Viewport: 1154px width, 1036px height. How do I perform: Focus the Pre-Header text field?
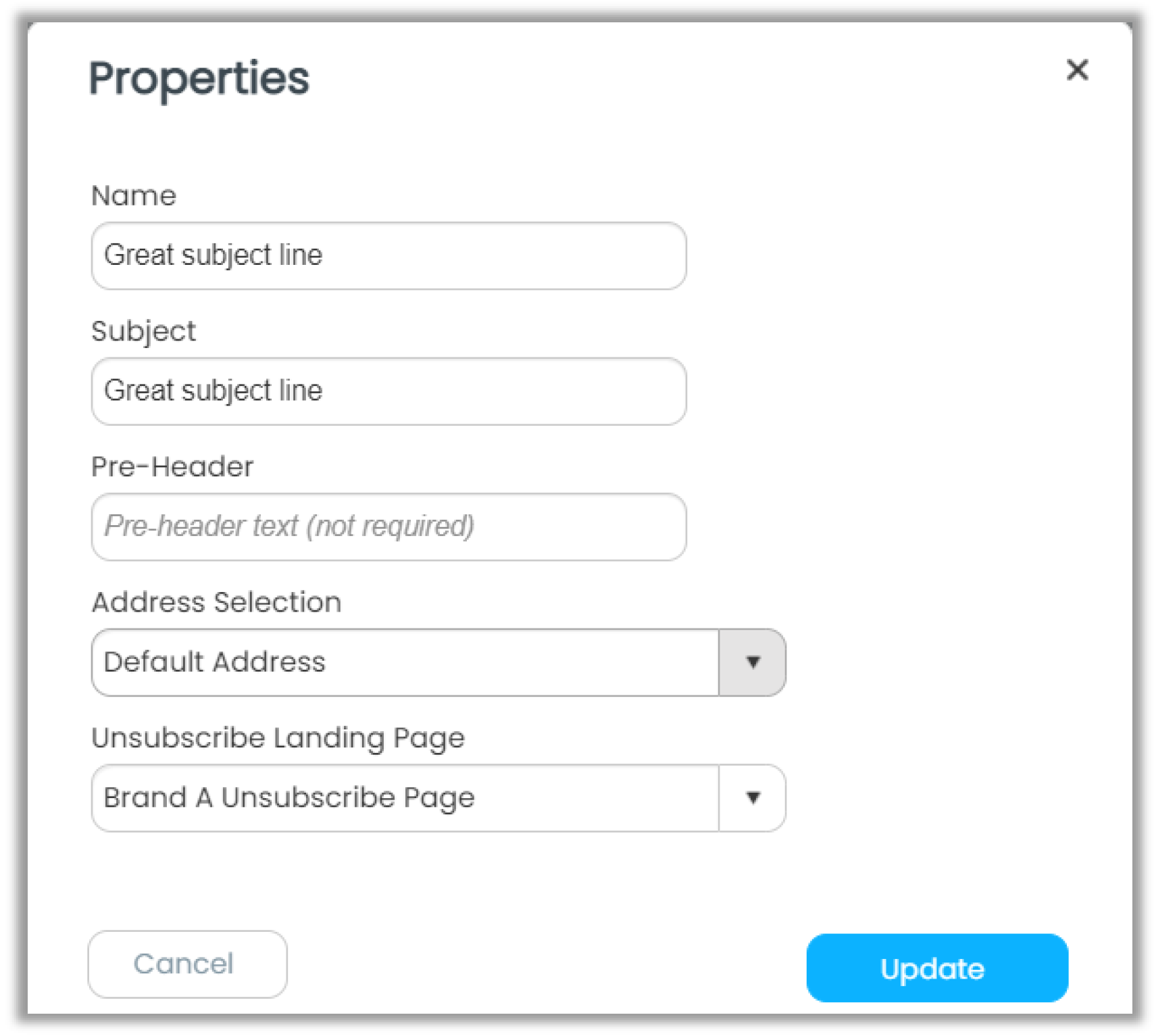pos(389,527)
